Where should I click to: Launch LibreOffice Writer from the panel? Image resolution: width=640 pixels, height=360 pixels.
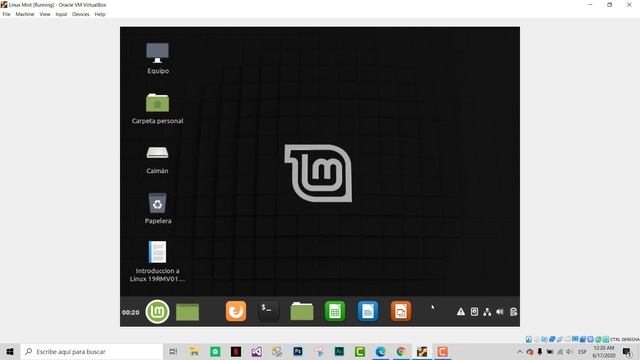368,311
